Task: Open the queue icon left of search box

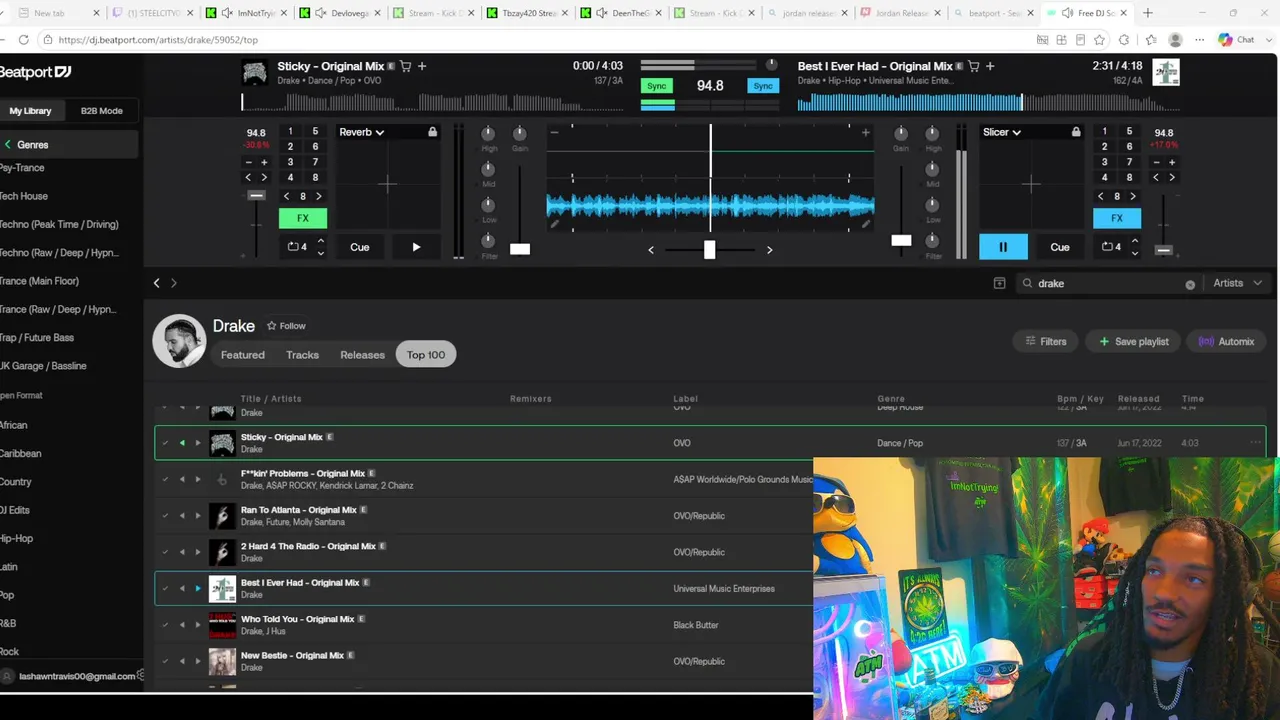Action: (999, 283)
